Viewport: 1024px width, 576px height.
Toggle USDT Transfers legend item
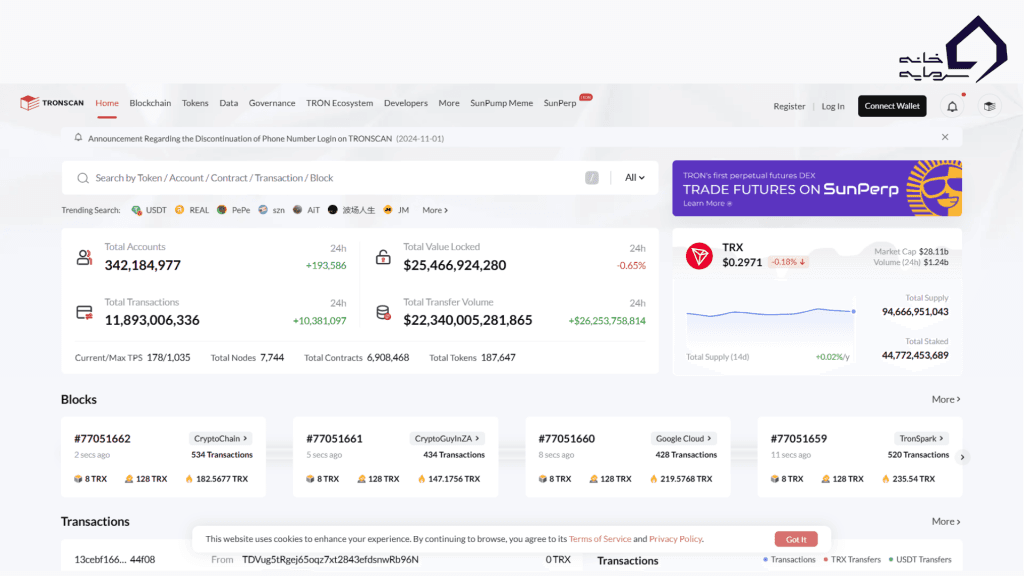tap(919, 559)
